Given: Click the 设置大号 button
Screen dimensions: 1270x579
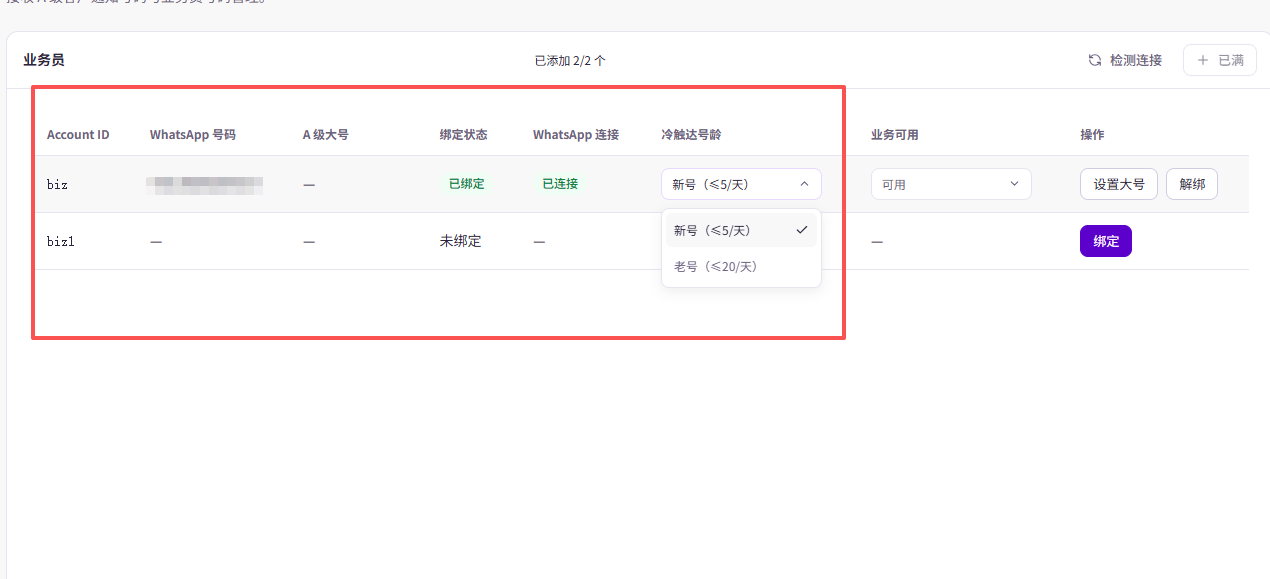Looking at the screenshot, I should (x=1119, y=184).
